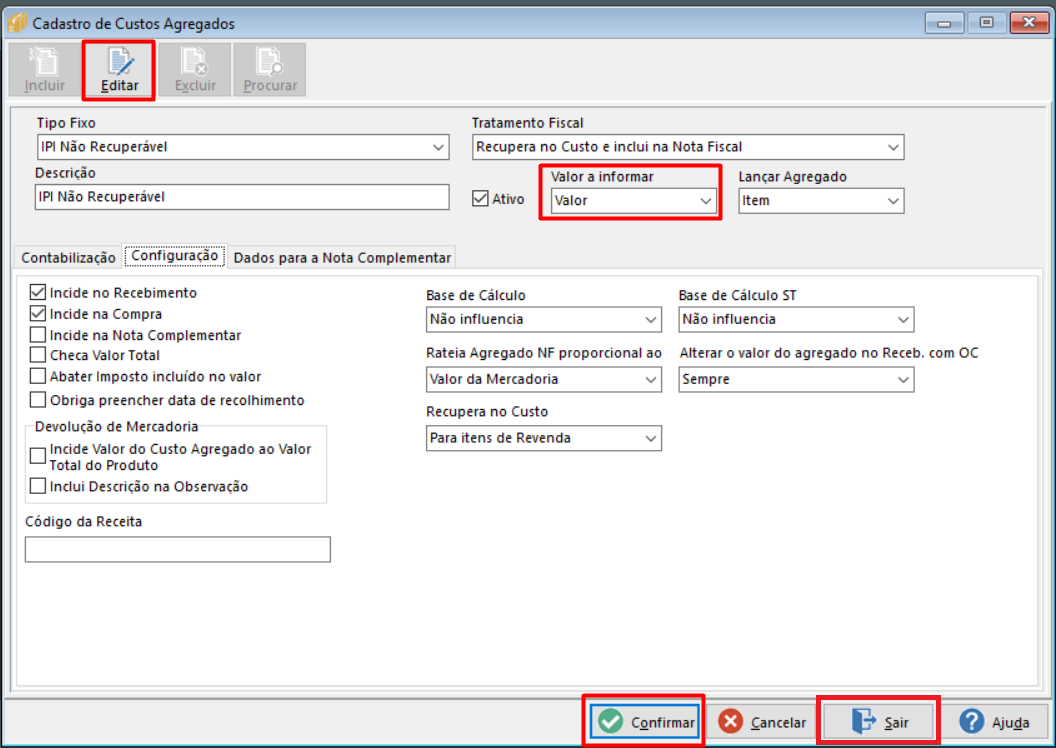Open the Base de Cálculo ST dropdown
The image size is (1056, 748).
tap(796, 319)
